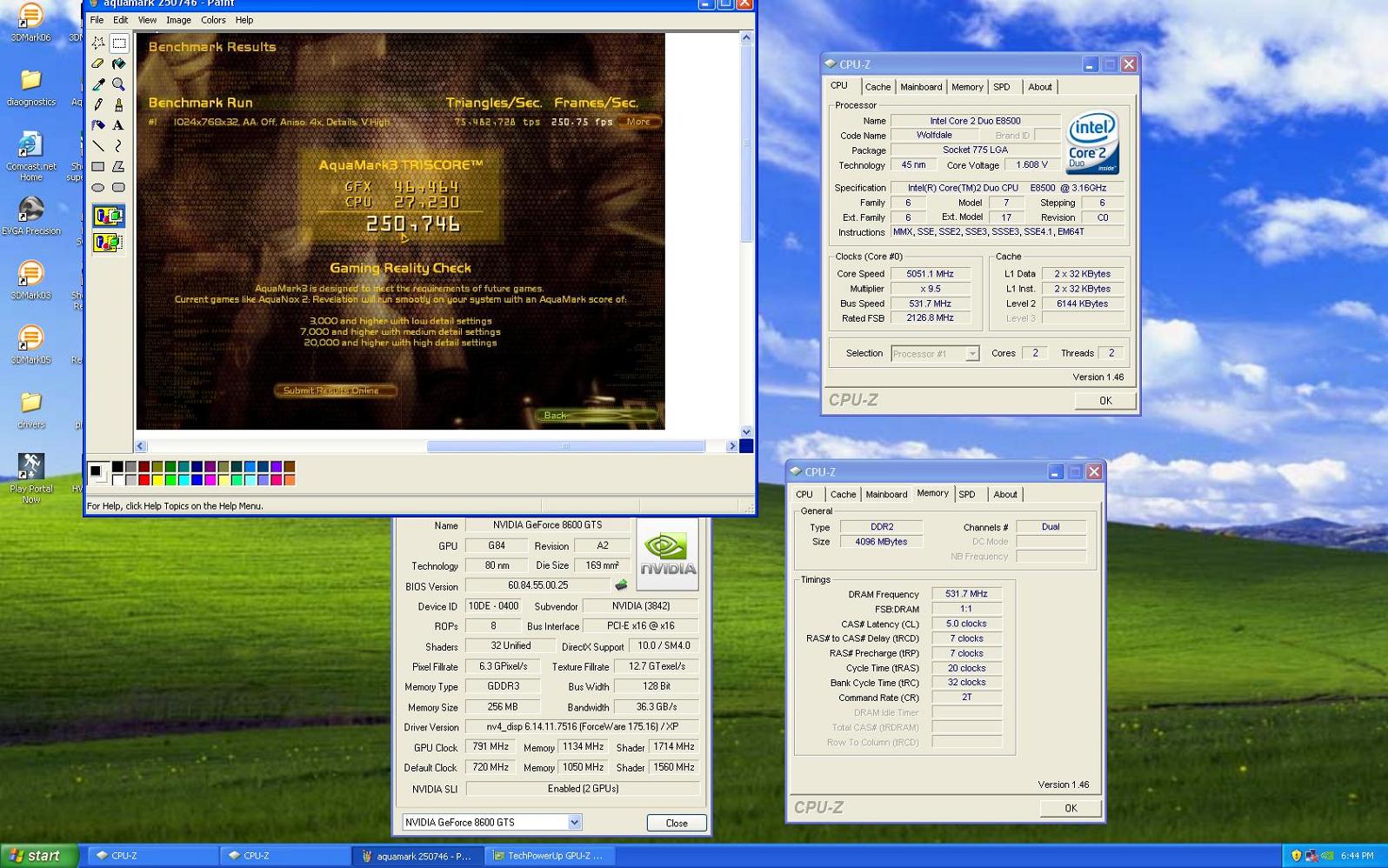
Task: Pick the magenta color swatch in palette
Action: click(x=210, y=479)
